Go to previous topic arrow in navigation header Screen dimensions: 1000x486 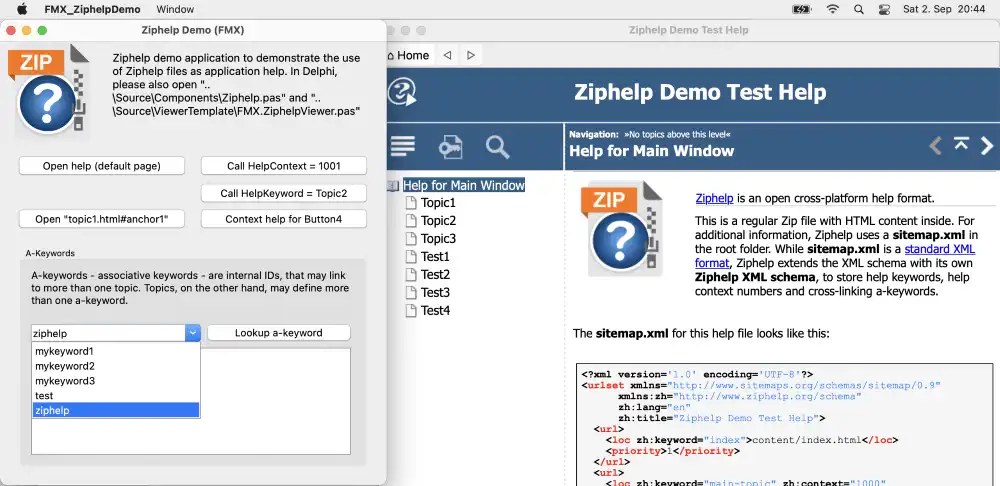(x=935, y=146)
